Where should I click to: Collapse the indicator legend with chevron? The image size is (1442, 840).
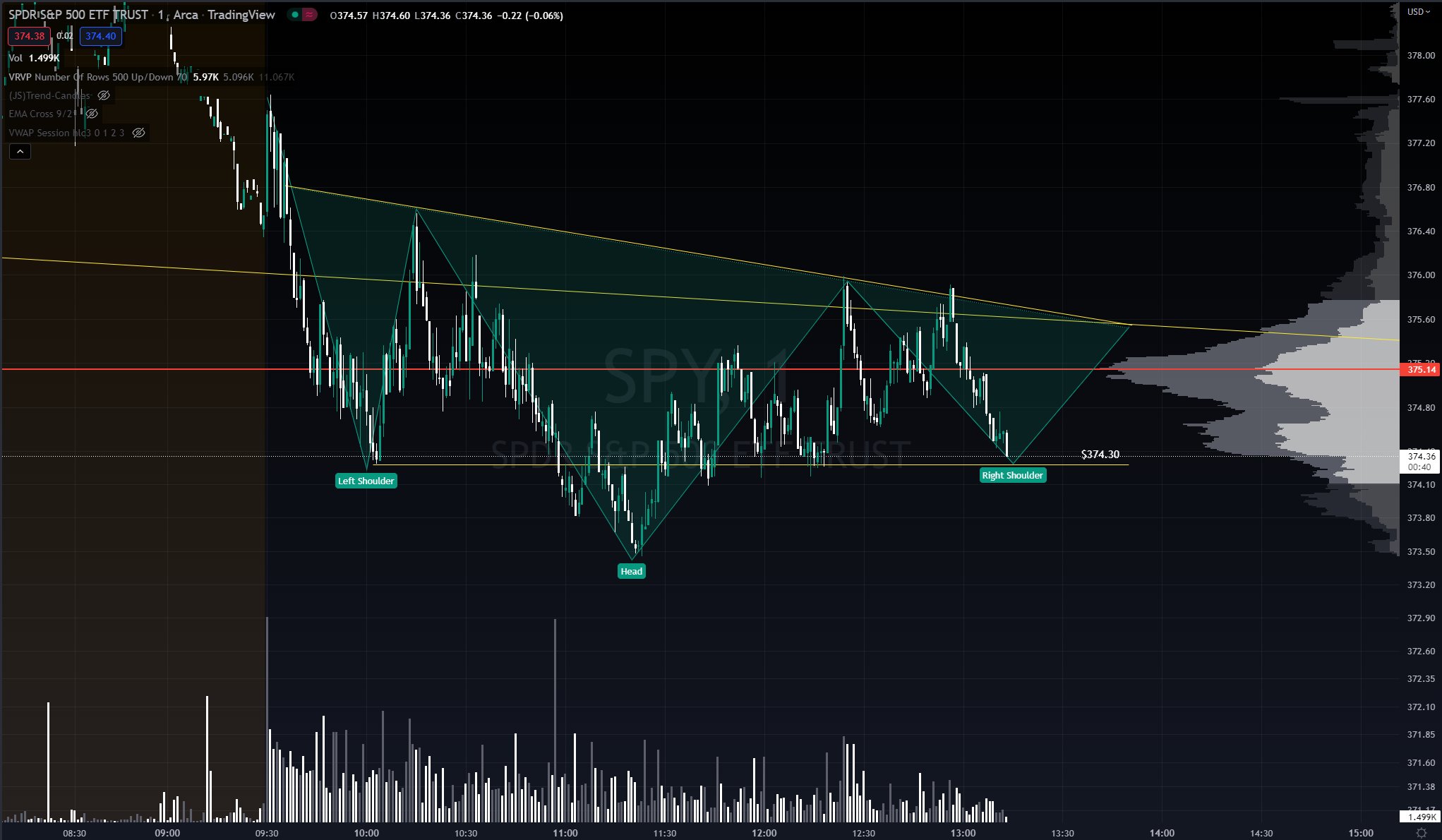click(x=20, y=151)
